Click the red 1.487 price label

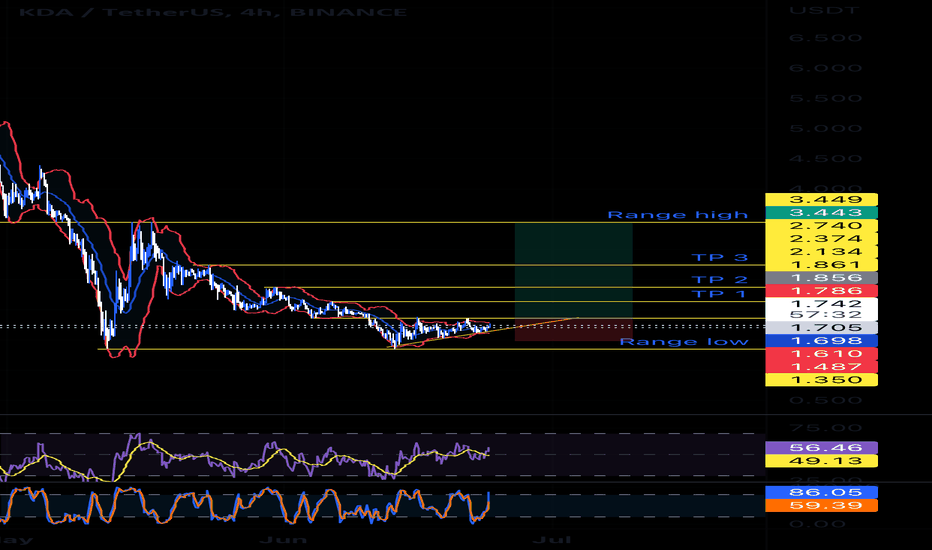[821, 367]
